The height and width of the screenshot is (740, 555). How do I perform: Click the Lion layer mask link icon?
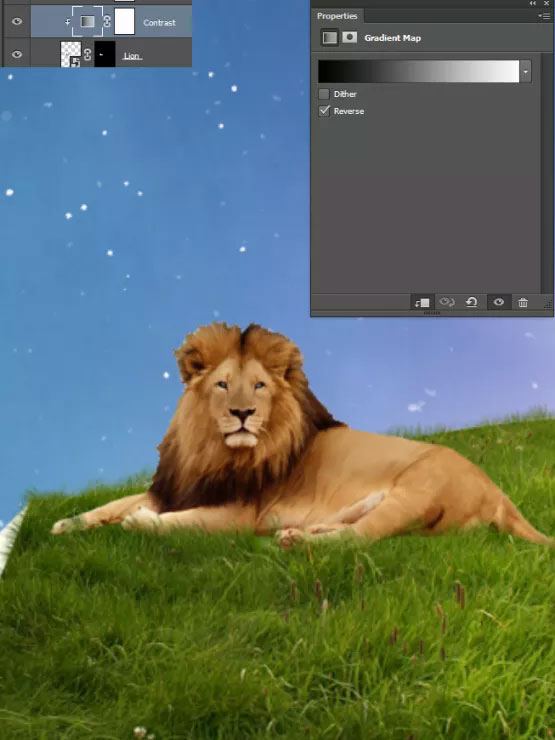88,55
